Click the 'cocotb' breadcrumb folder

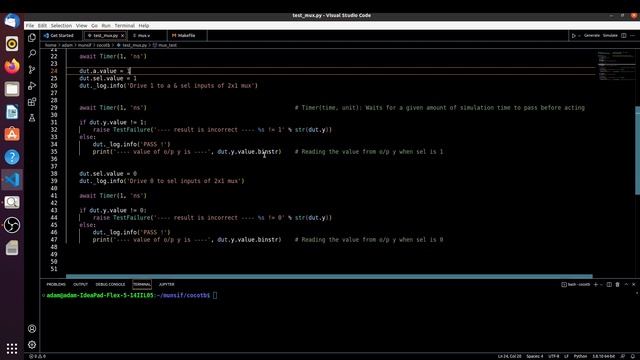tap(103, 45)
